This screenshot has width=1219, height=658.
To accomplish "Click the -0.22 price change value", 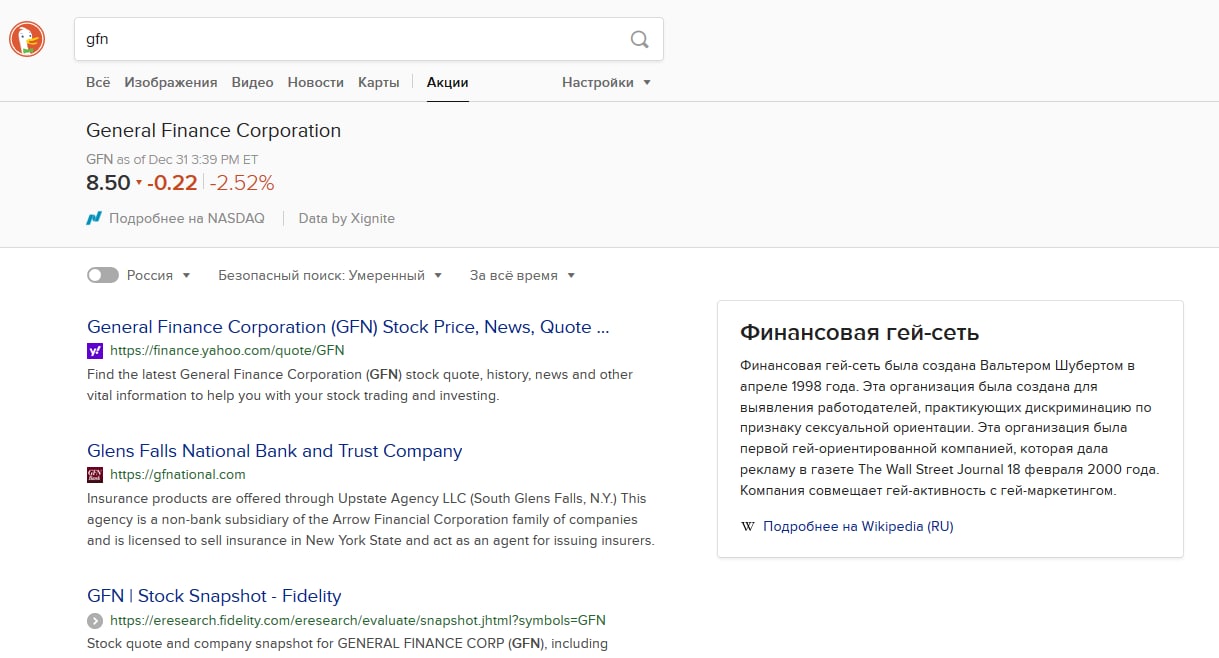I will [x=172, y=183].
